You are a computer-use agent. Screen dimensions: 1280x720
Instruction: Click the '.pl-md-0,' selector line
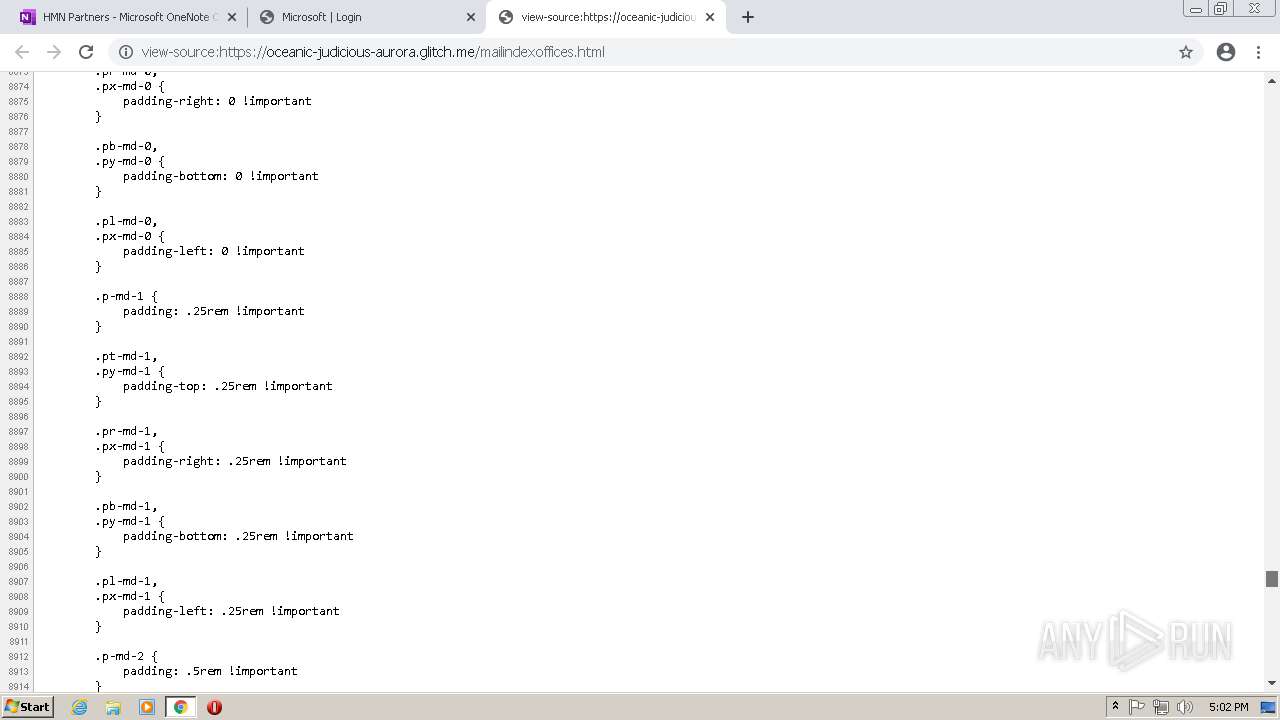pyautogui.click(x=126, y=221)
